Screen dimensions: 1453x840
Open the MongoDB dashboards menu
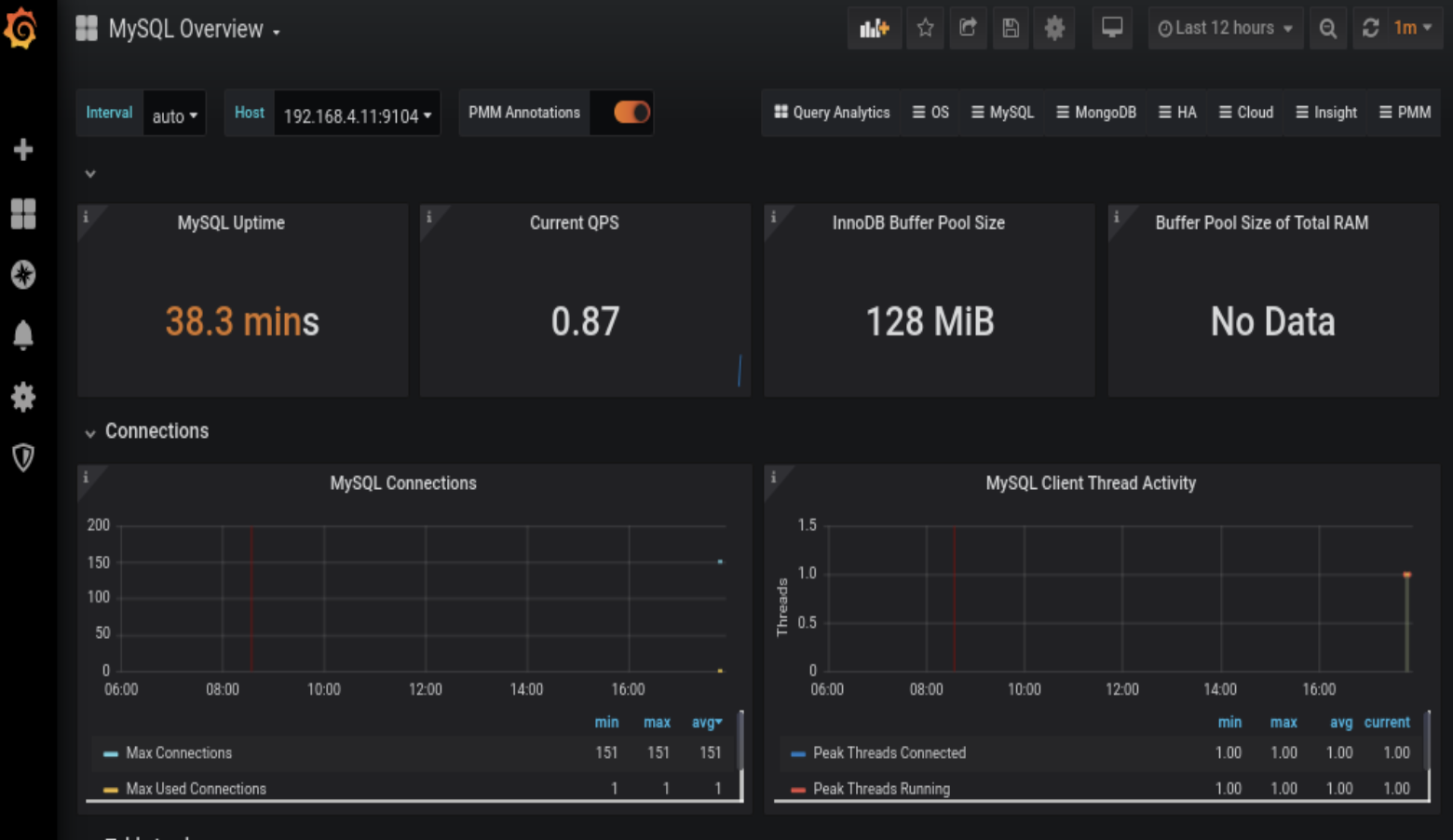(x=1096, y=113)
